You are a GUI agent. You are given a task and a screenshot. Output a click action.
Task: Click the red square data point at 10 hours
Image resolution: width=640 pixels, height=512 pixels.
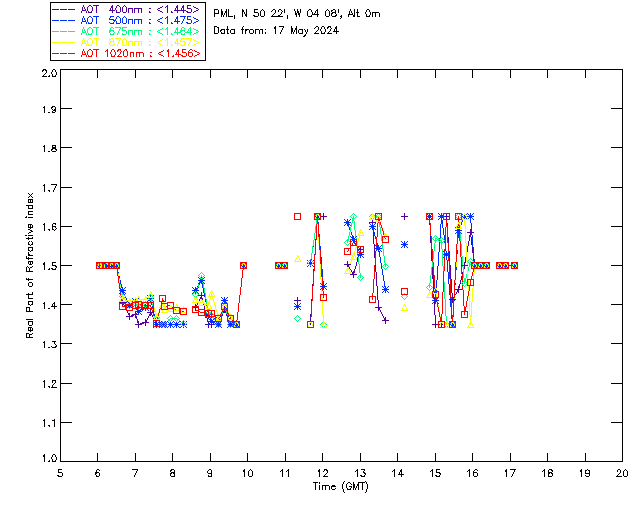244,265
